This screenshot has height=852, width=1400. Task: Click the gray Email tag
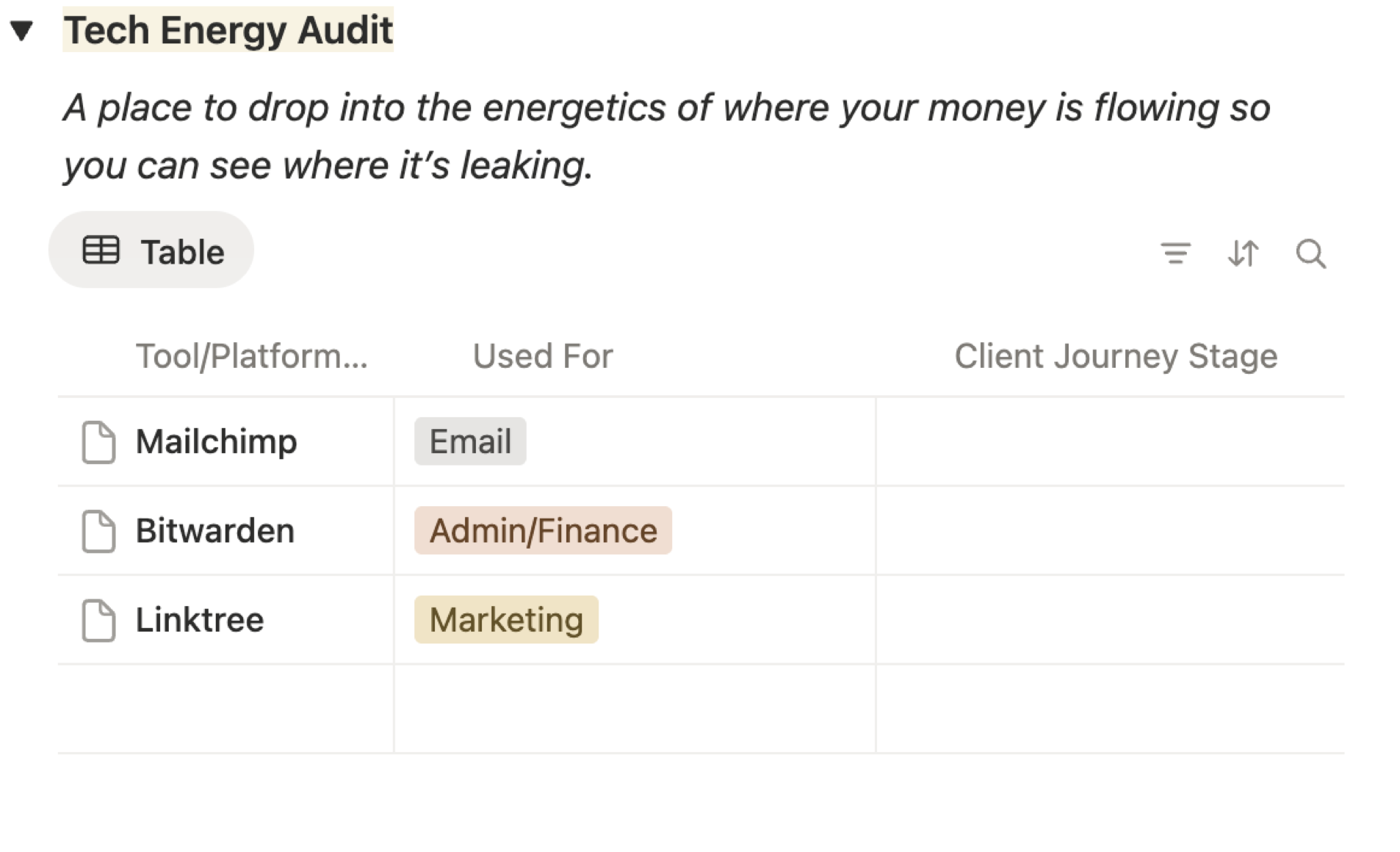tap(470, 442)
